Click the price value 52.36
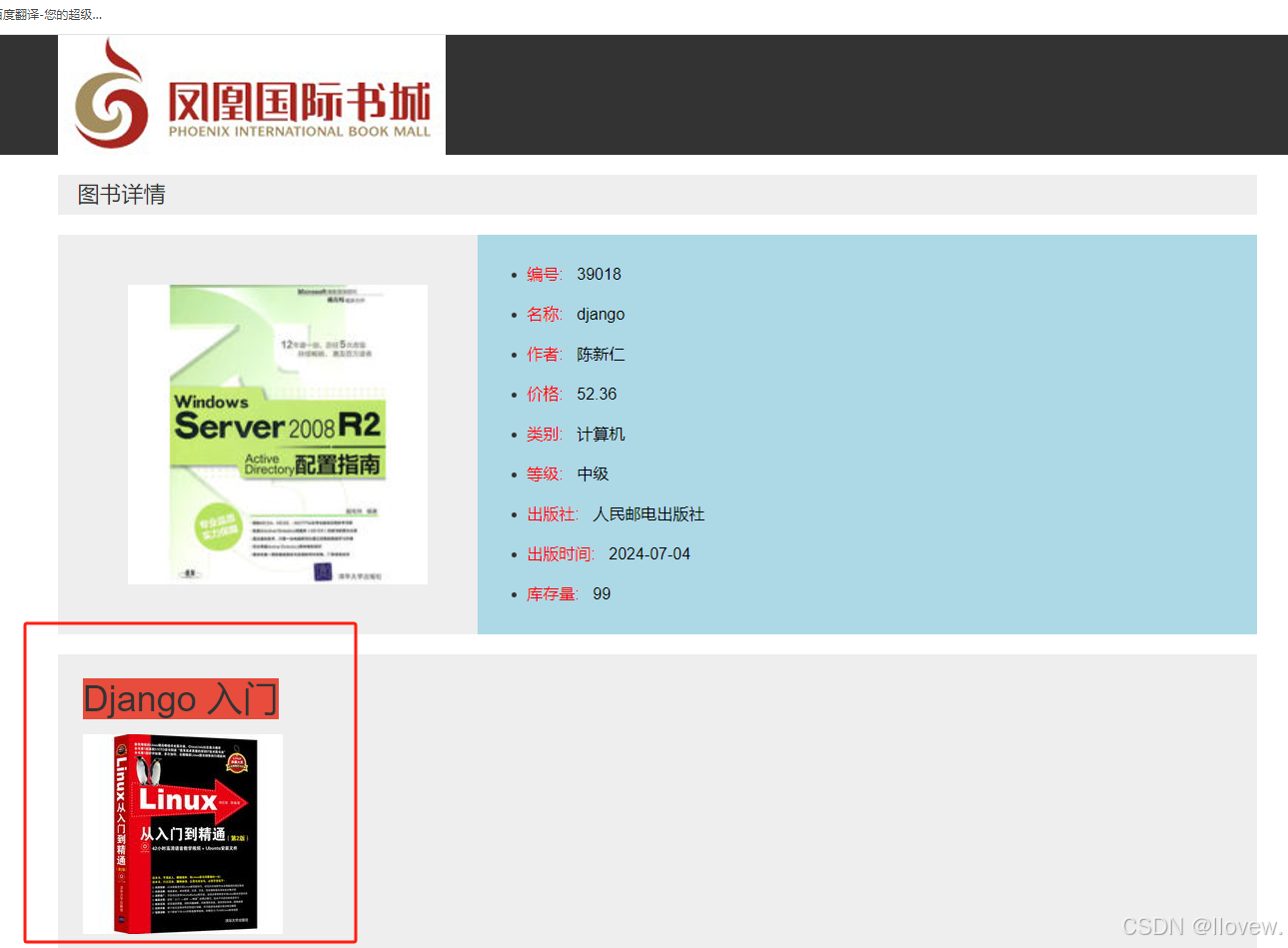Screen dimensions: 1288x948 click(x=597, y=395)
